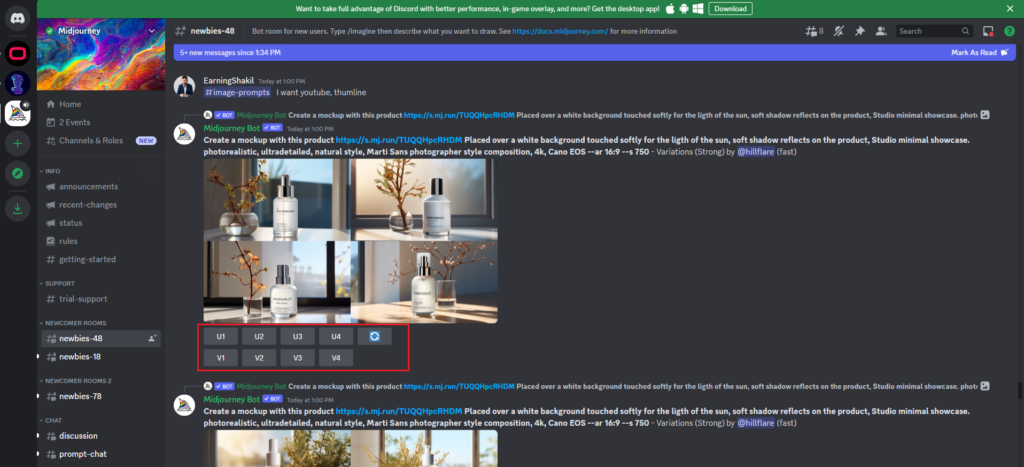
Task: Collapse the NEWCOMER ROOMS category
Action: [74, 323]
